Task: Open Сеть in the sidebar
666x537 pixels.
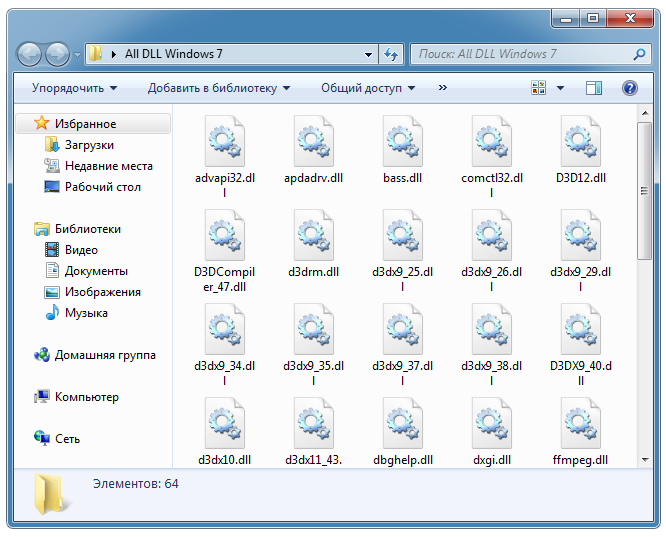Action: click(x=57, y=438)
